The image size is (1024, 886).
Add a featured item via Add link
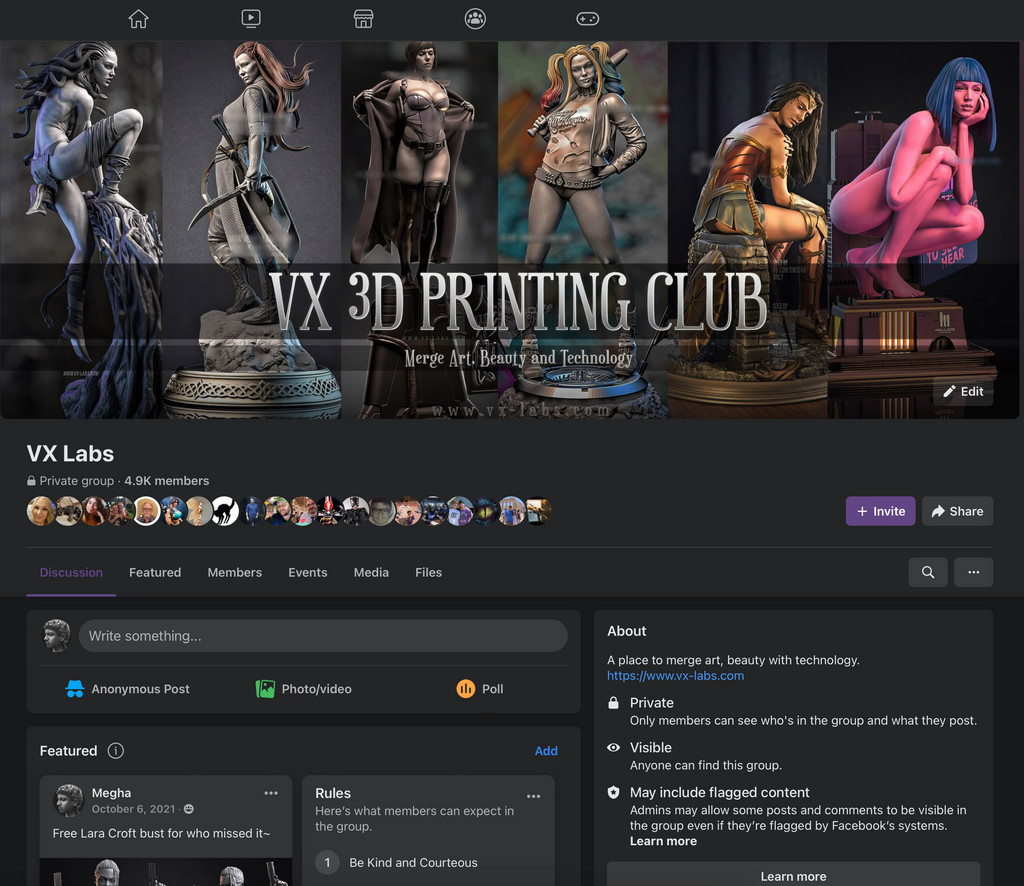click(546, 751)
